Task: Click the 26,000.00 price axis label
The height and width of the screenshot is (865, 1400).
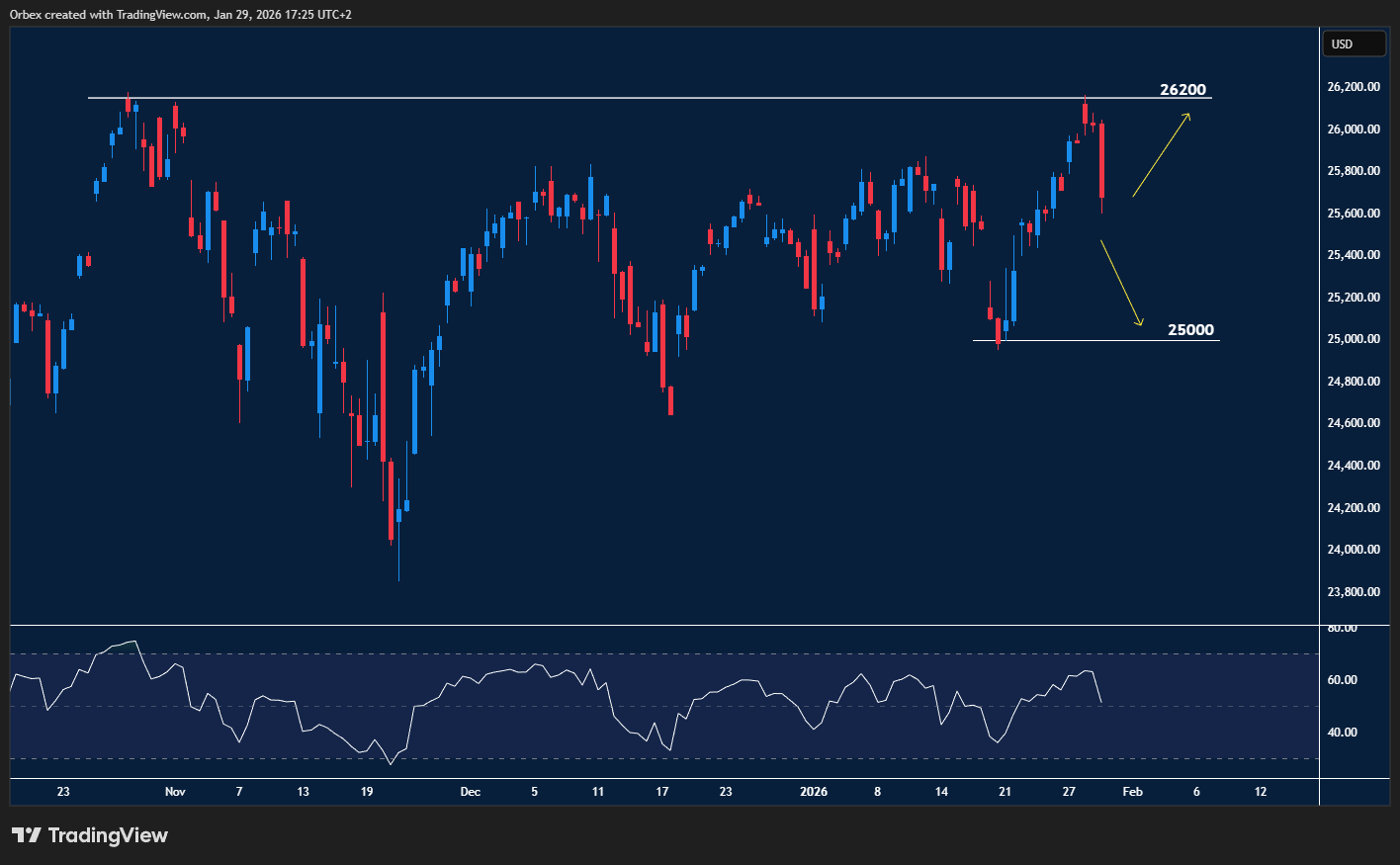Action: 1354,130
